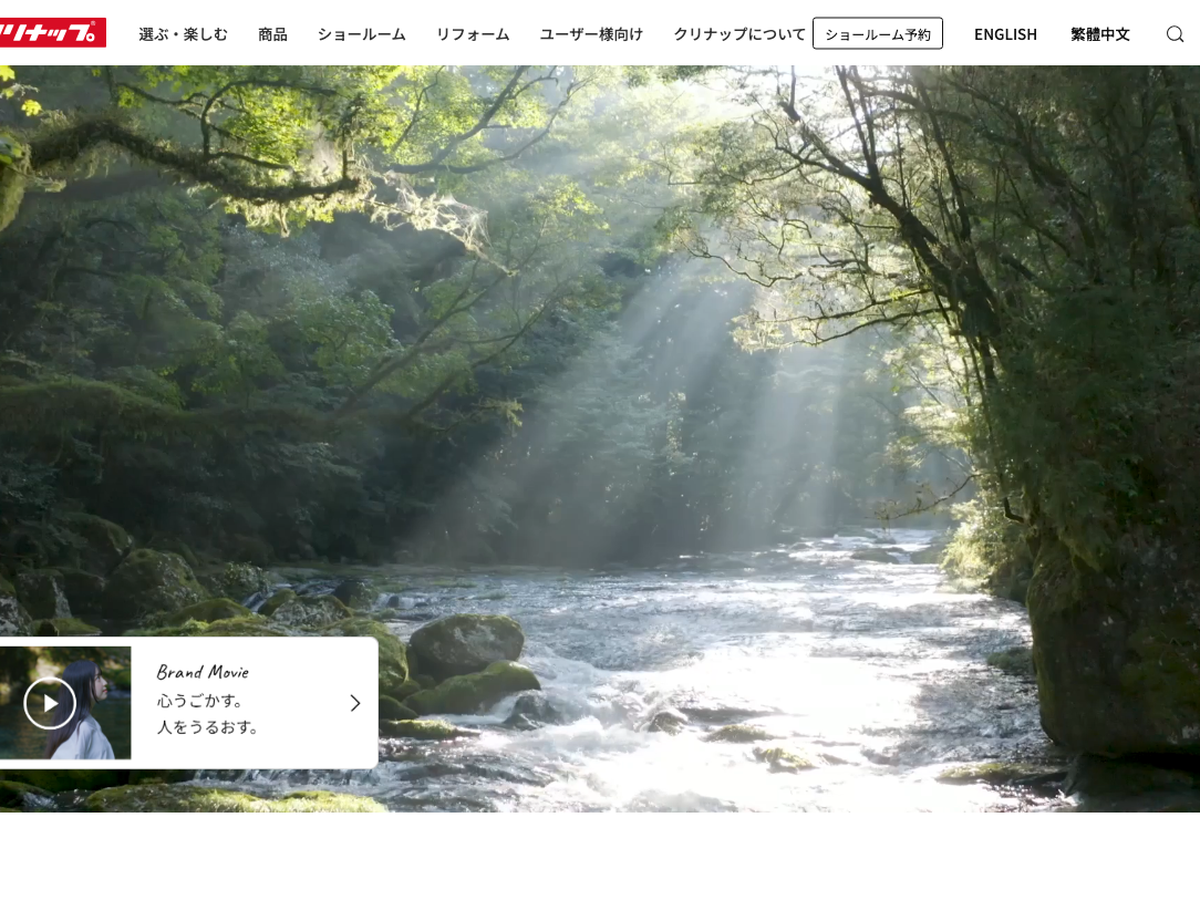Open search via the magnifier icon

(x=1175, y=34)
